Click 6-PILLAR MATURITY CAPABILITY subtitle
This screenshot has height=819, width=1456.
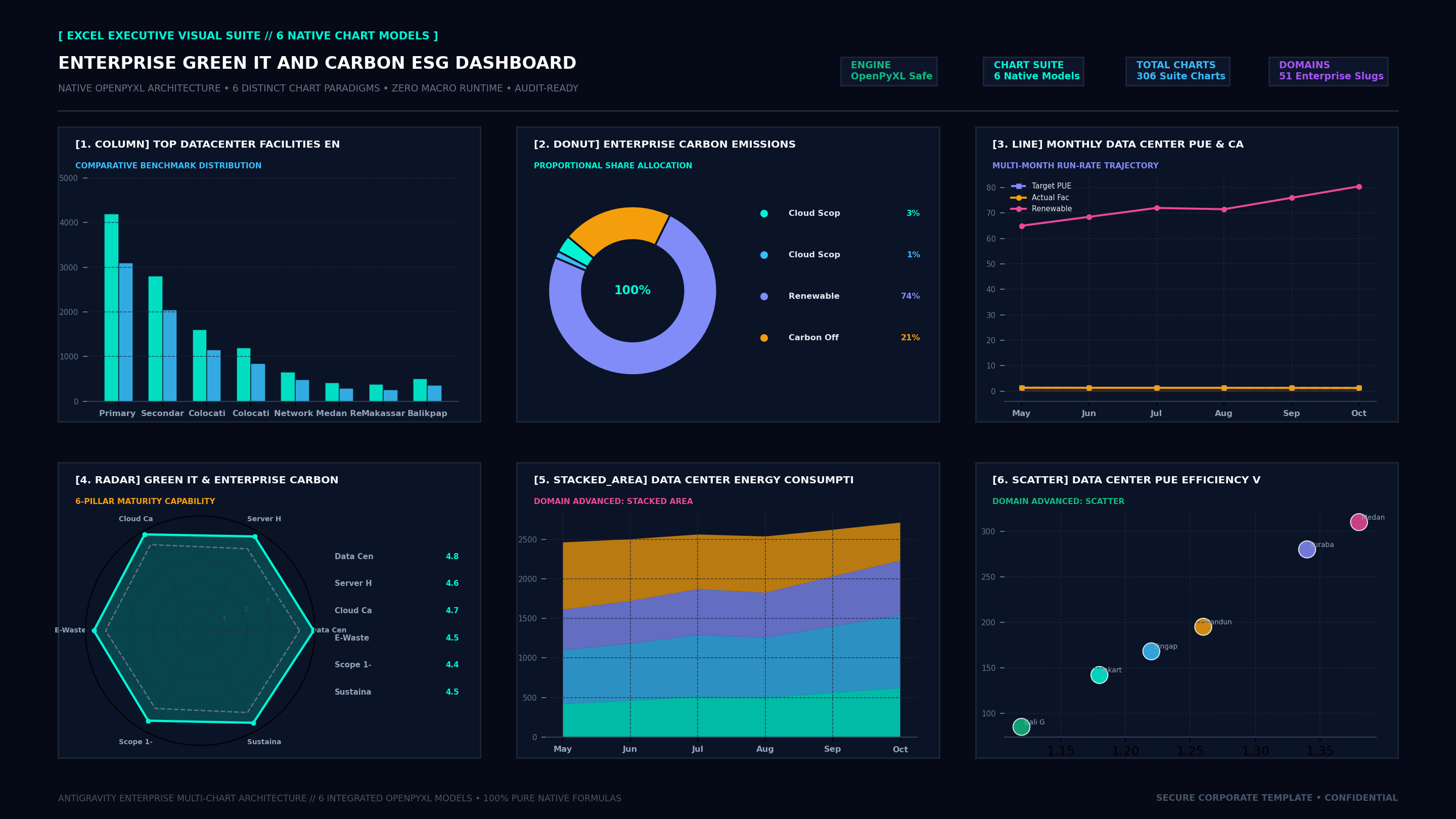click(x=145, y=502)
